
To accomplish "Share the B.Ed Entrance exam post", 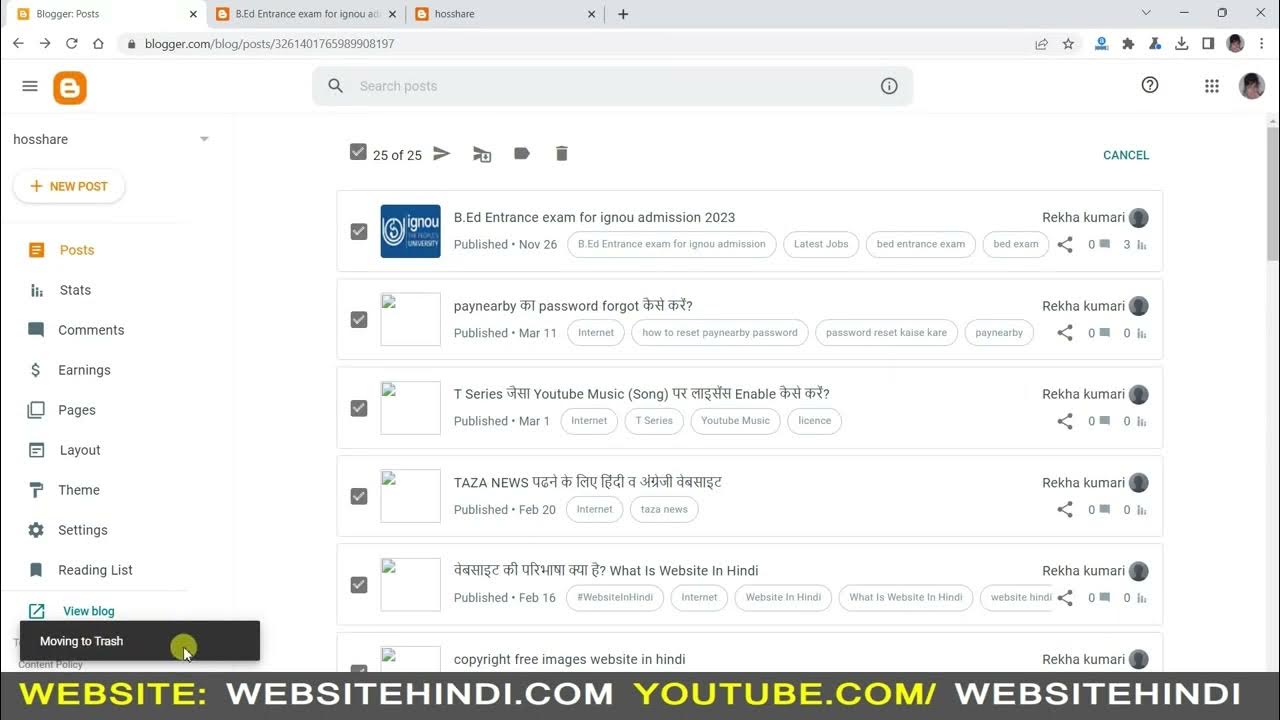I will 1065,244.
